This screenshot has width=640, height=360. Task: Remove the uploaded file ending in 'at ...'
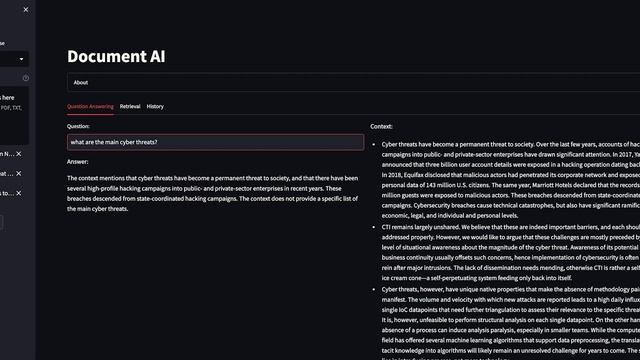(19, 173)
